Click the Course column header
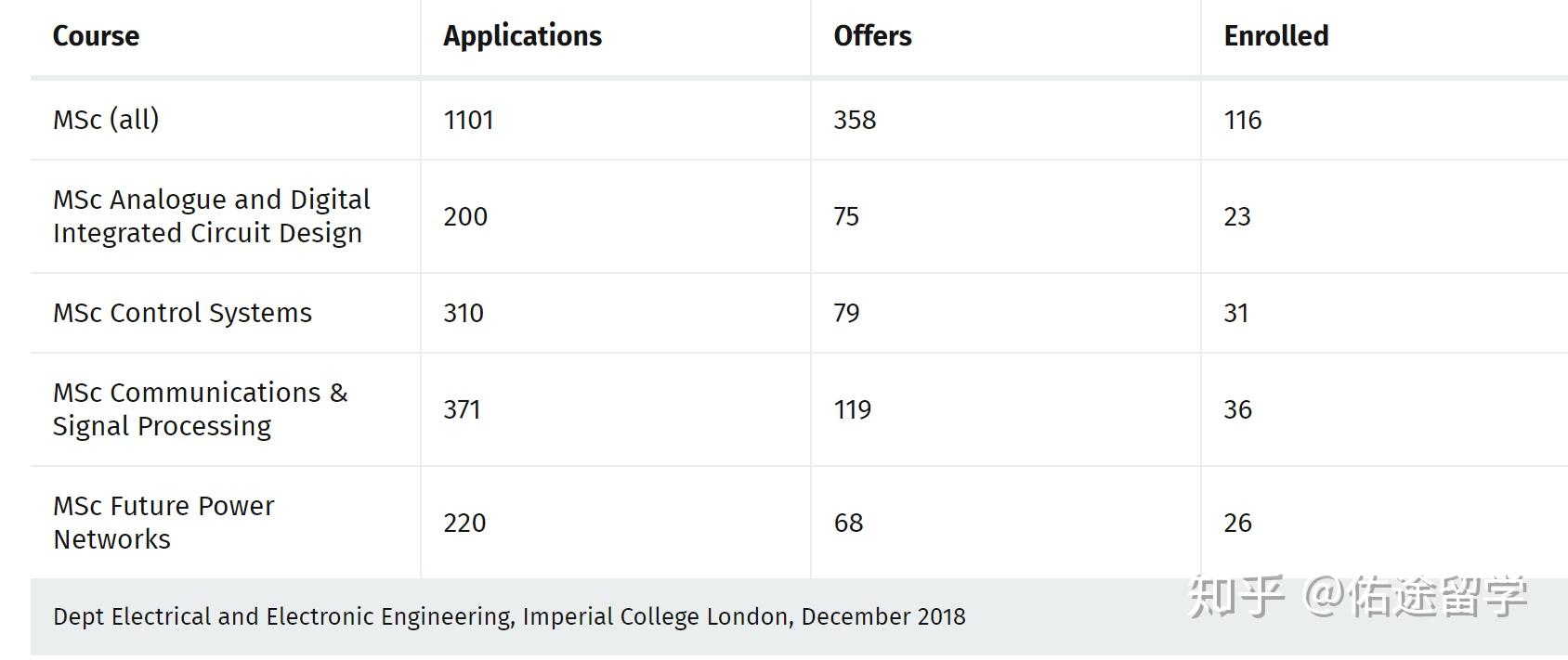This screenshot has width=1568, height=660. click(x=96, y=36)
